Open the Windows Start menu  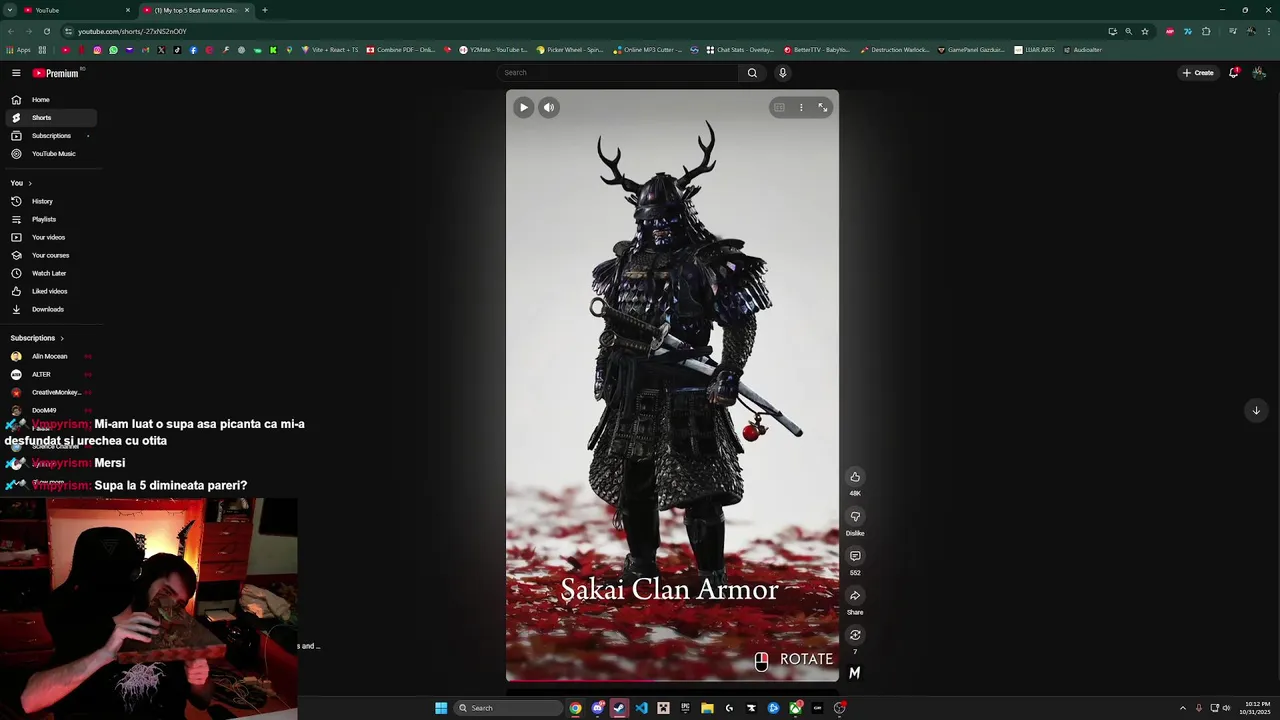click(441, 708)
